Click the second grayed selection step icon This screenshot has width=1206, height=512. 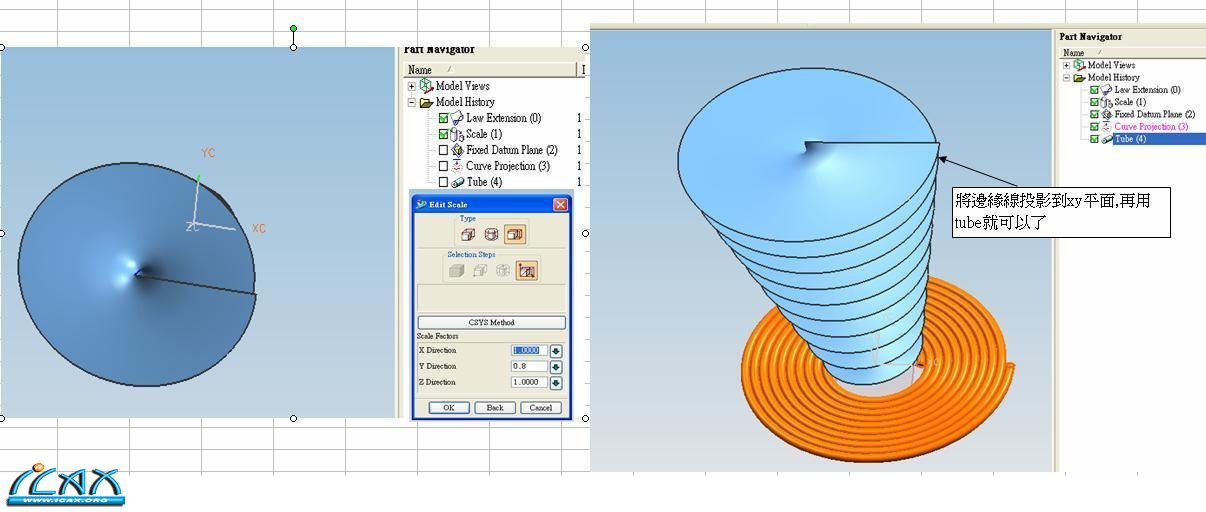click(479, 271)
